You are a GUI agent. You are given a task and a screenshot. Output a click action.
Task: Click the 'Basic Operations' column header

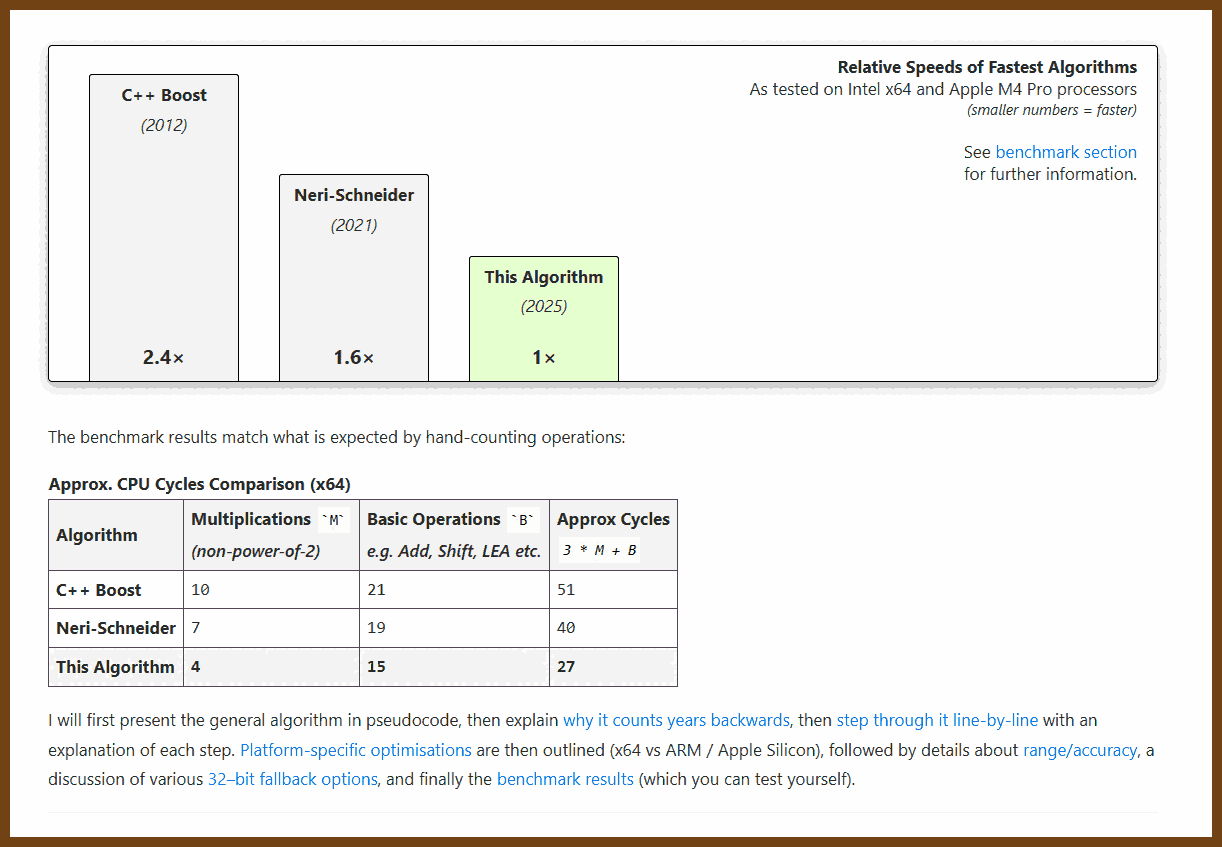point(434,519)
